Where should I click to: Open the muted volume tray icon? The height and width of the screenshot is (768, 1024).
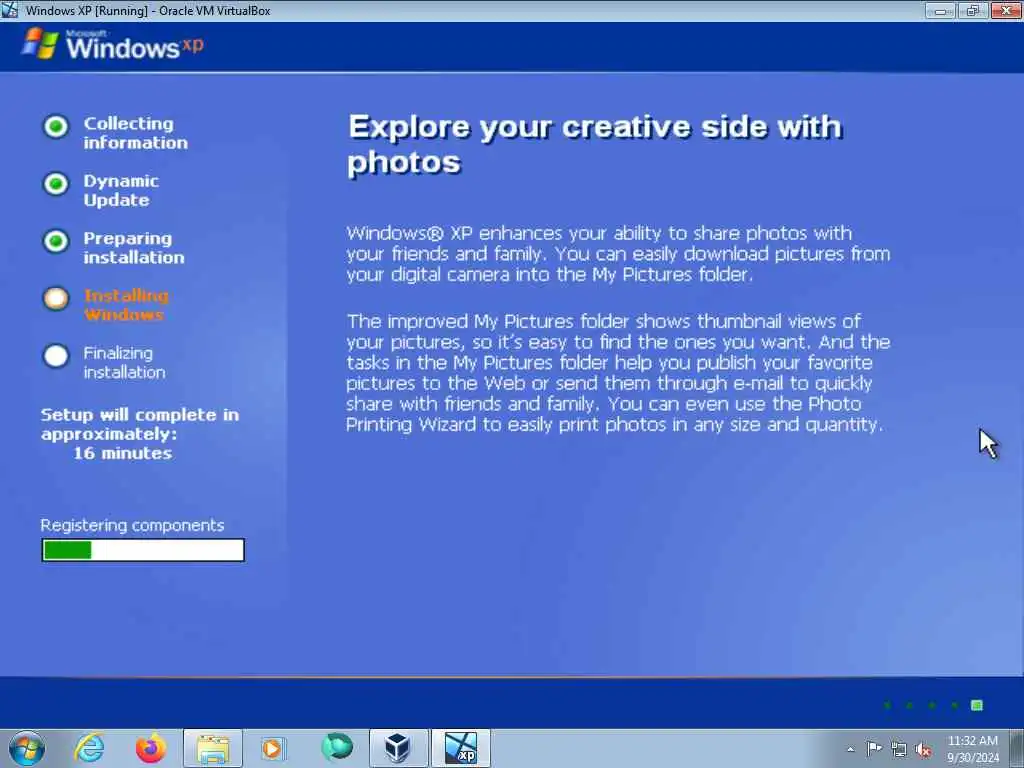pos(923,749)
